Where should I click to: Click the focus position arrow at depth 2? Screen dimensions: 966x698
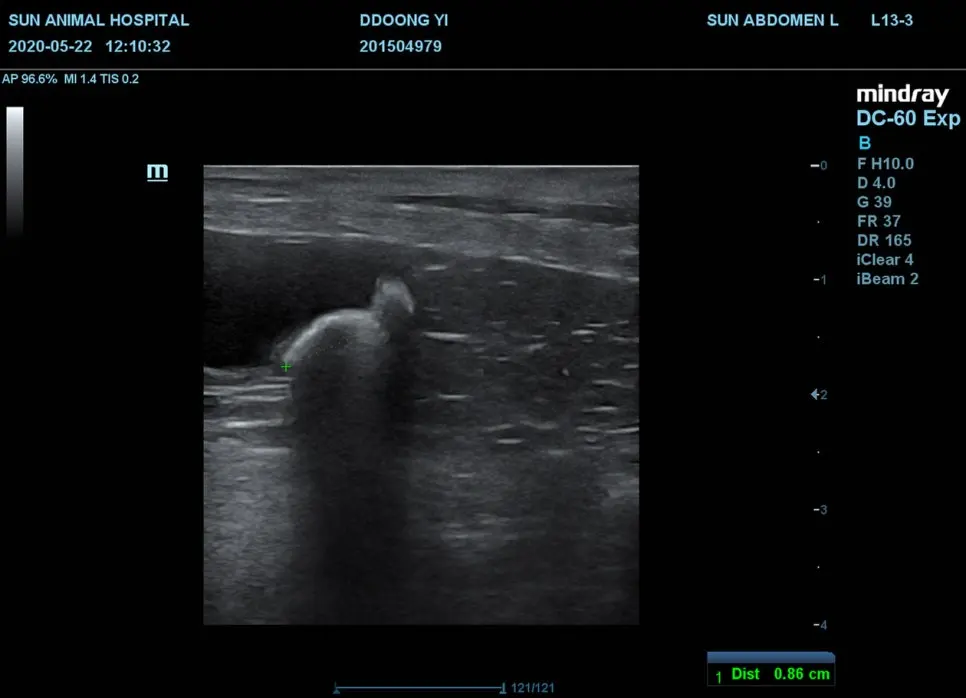pos(815,394)
